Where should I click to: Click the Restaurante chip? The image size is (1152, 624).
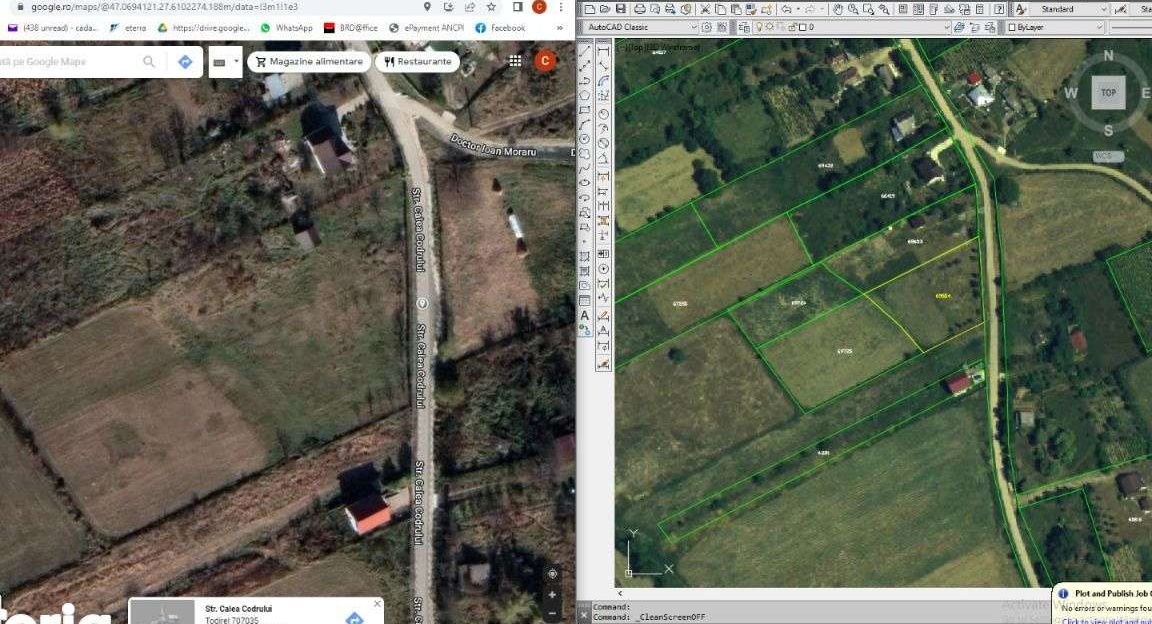[x=417, y=62]
